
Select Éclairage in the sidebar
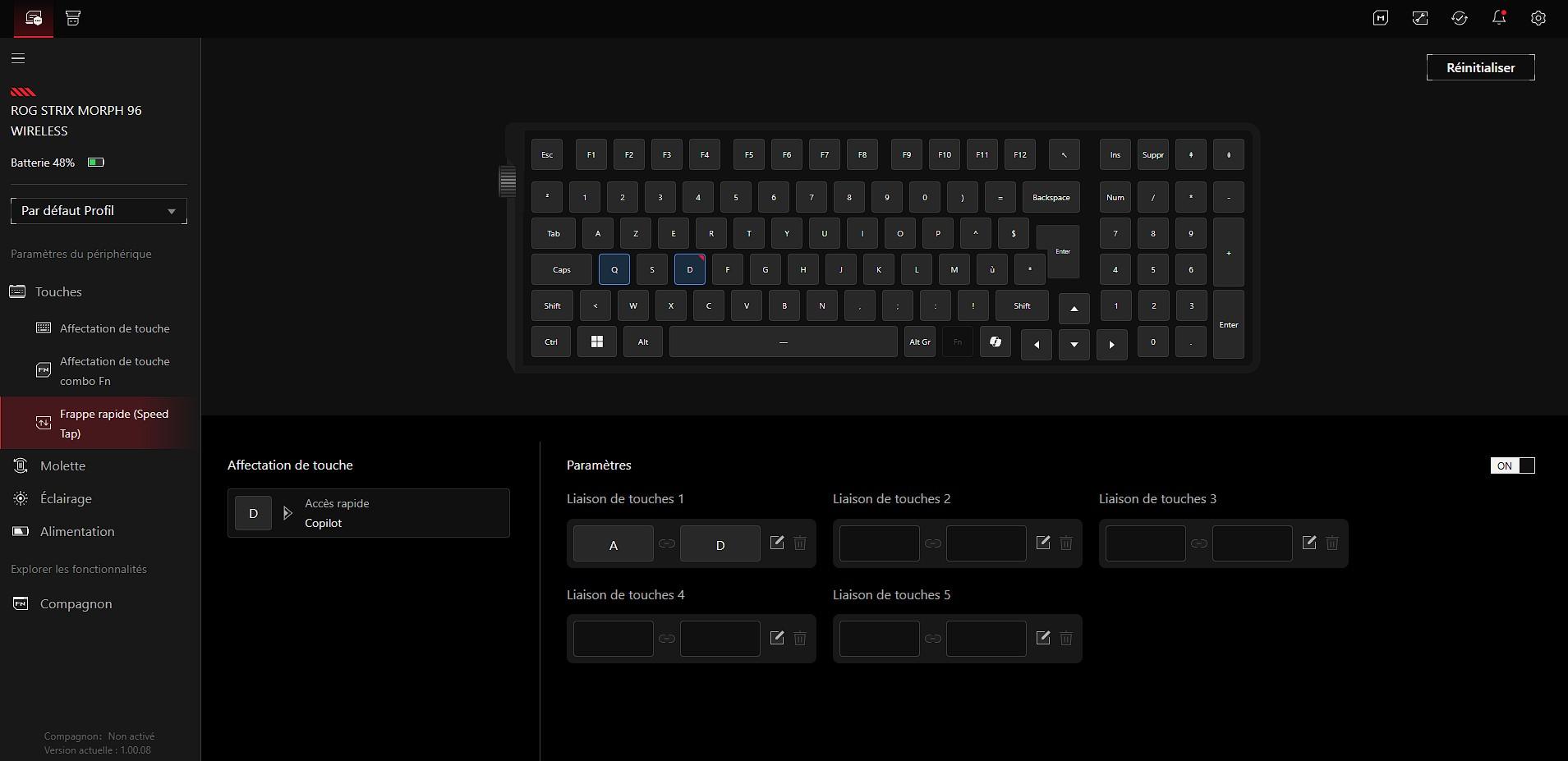coord(66,498)
